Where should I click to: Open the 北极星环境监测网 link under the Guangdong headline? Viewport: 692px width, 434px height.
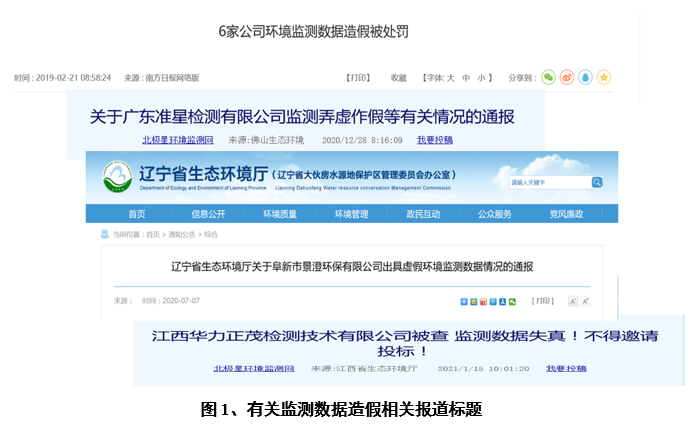[178, 140]
